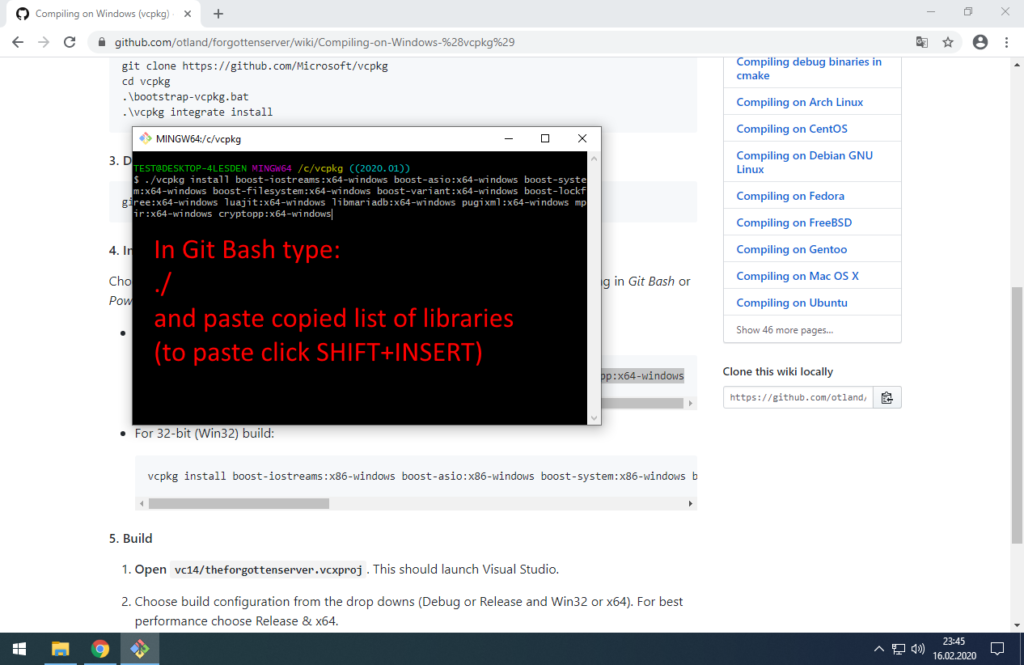
Task: Click the wiki clone URL field
Action: 798,397
